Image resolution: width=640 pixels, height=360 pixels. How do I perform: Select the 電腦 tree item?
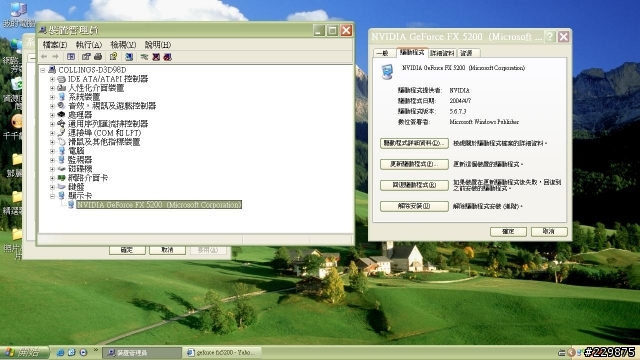[76, 151]
